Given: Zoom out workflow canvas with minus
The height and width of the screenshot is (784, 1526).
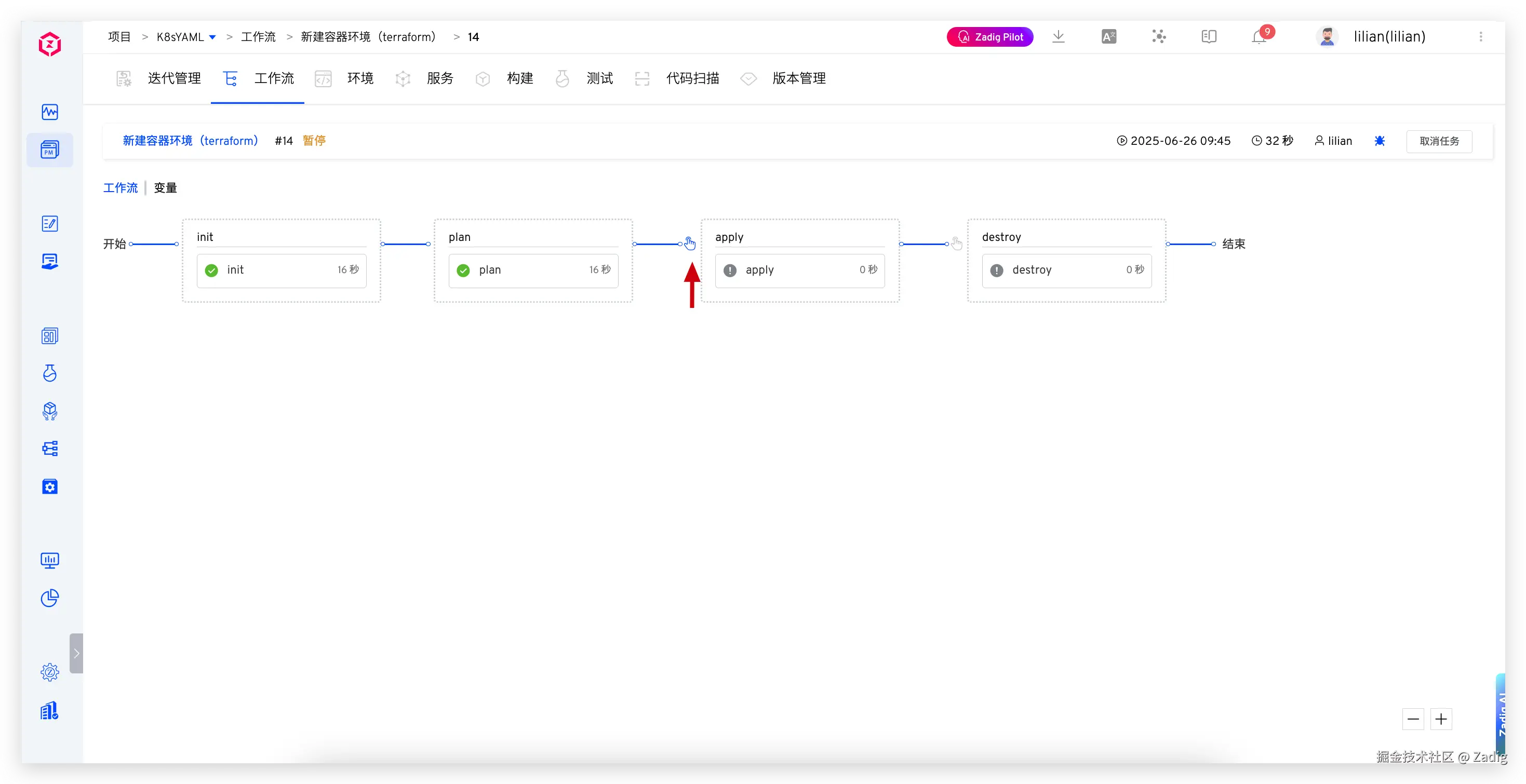Looking at the screenshot, I should (x=1413, y=719).
